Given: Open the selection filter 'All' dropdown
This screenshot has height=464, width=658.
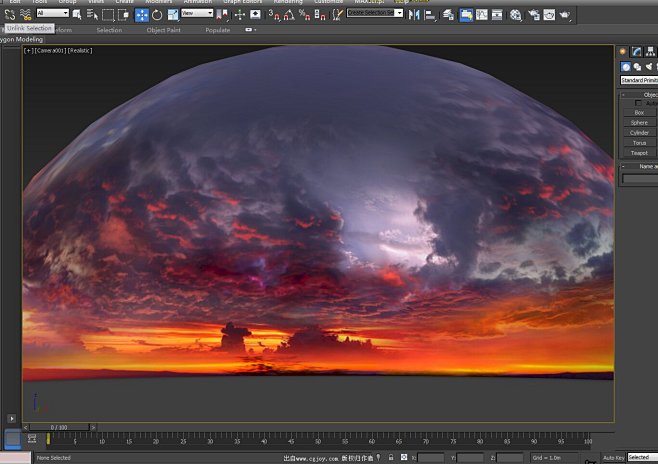Looking at the screenshot, I should [53, 13].
